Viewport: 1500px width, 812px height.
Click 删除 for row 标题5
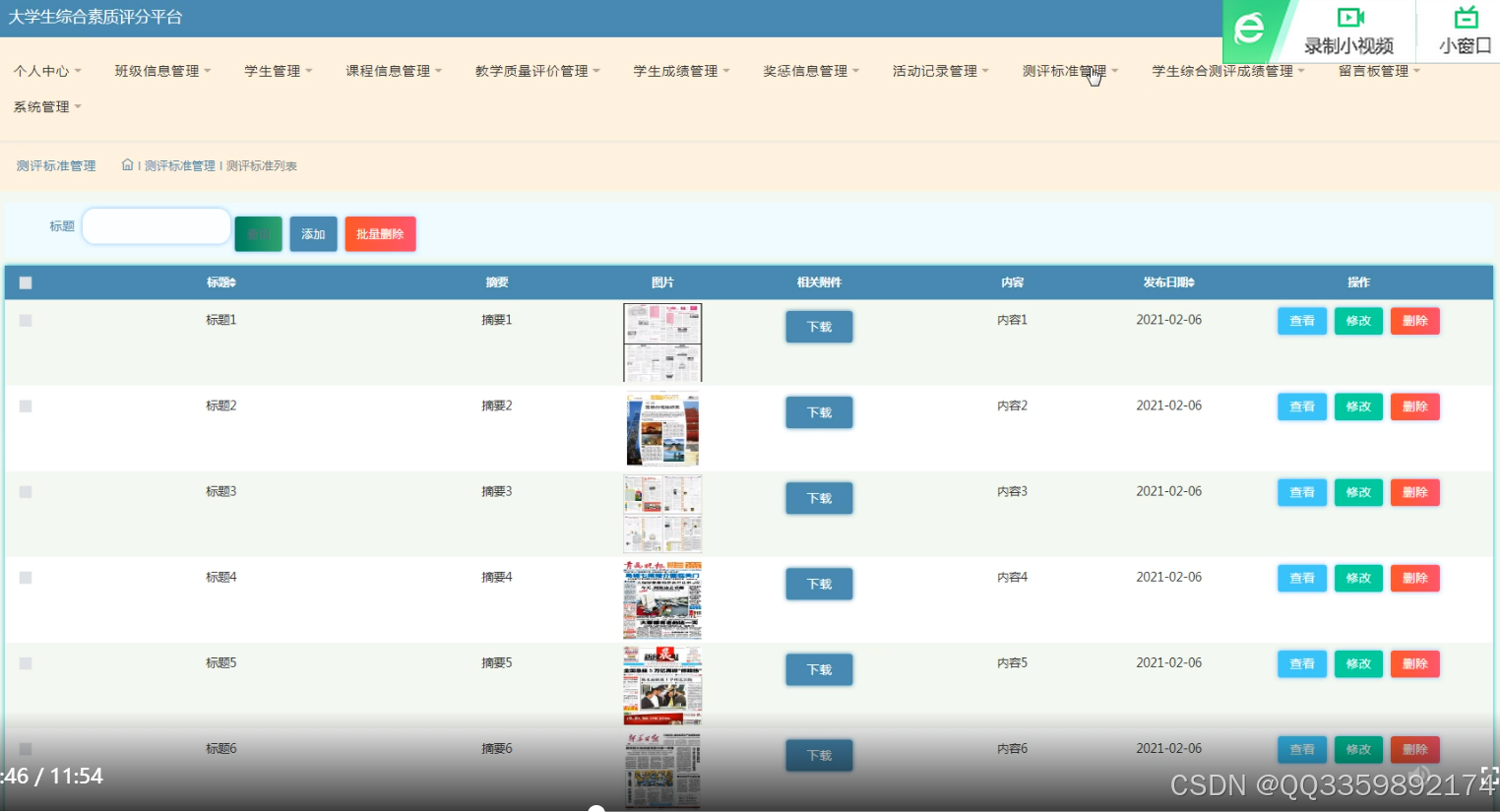point(1415,663)
